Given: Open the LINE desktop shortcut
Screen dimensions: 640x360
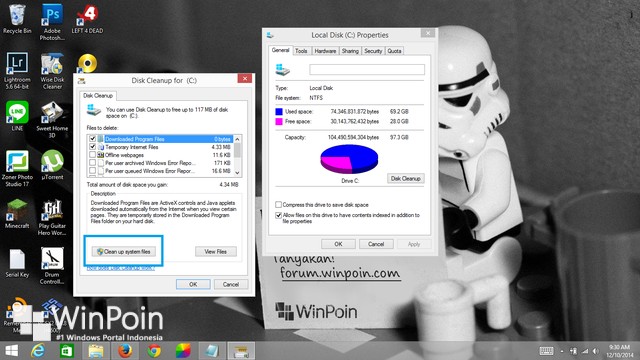Looking at the screenshot, I should pos(17,116).
